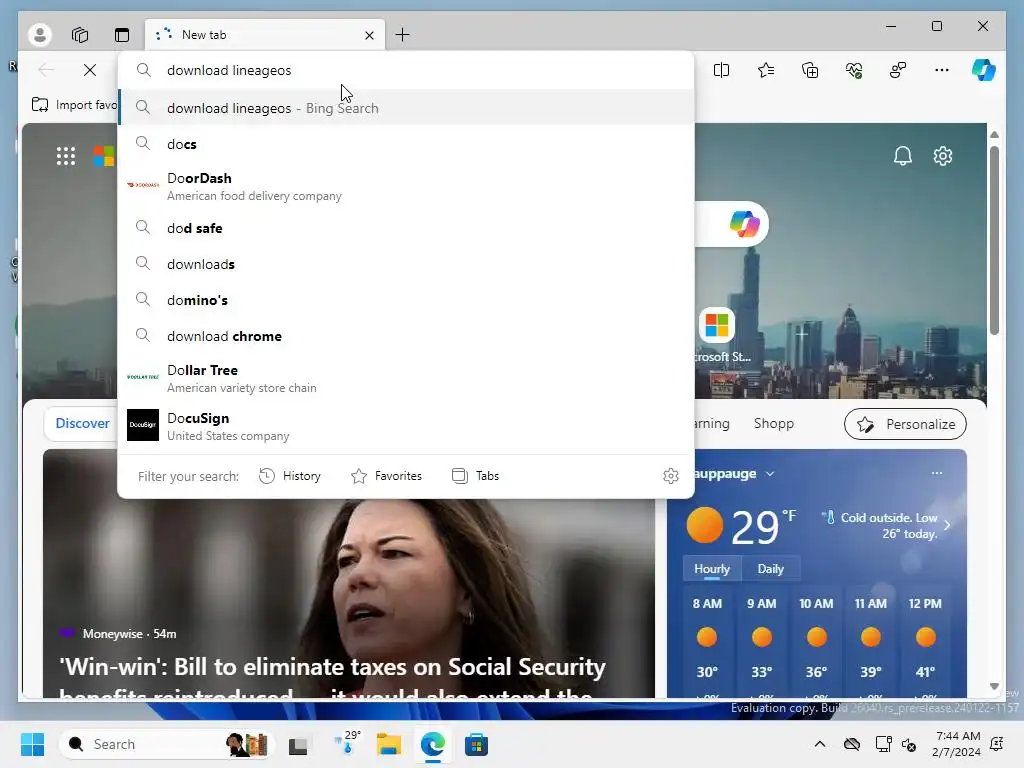1024x768 pixels.
Task: Open Microsoft Store from taskbar
Action: point(476,744)
